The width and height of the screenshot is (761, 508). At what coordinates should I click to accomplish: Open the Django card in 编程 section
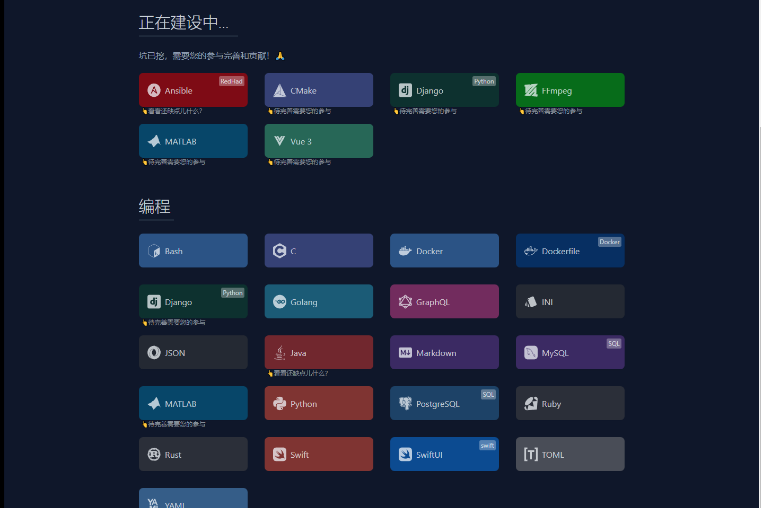[x=193, y=301]
